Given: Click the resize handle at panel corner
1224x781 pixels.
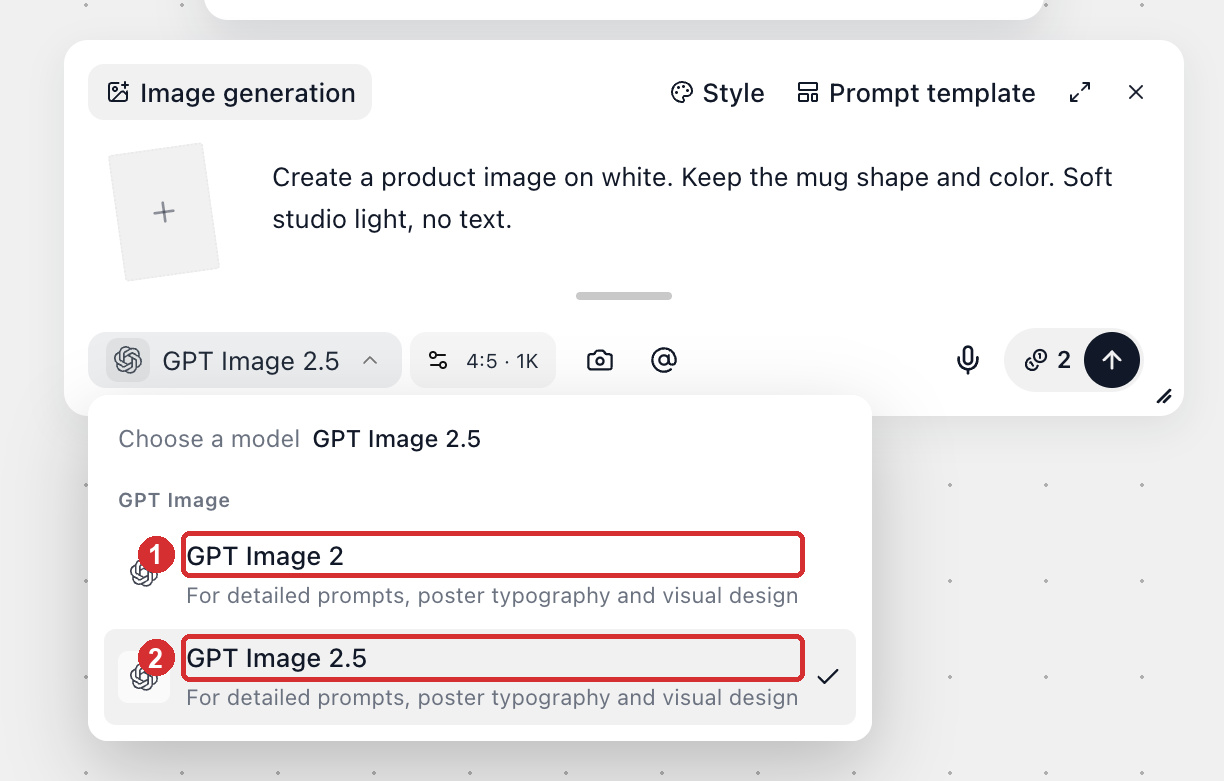Looking at the screenshot, I should click(x=1164, y=396).
